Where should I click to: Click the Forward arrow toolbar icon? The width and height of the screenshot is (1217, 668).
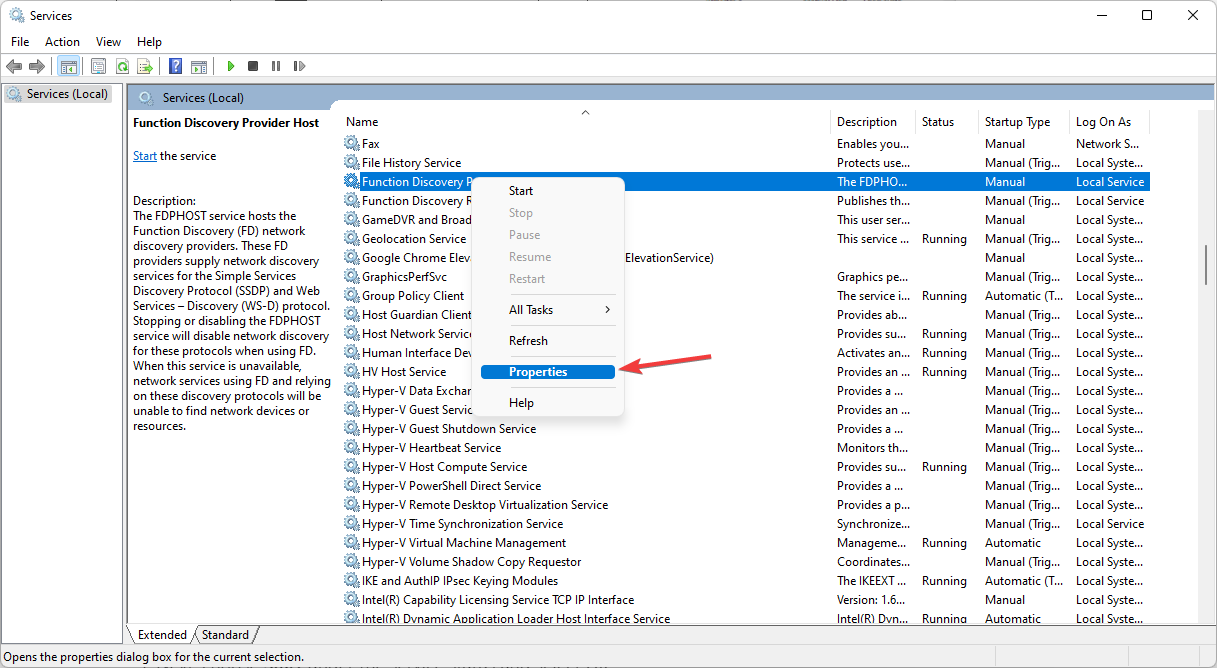tap(37, 66)
